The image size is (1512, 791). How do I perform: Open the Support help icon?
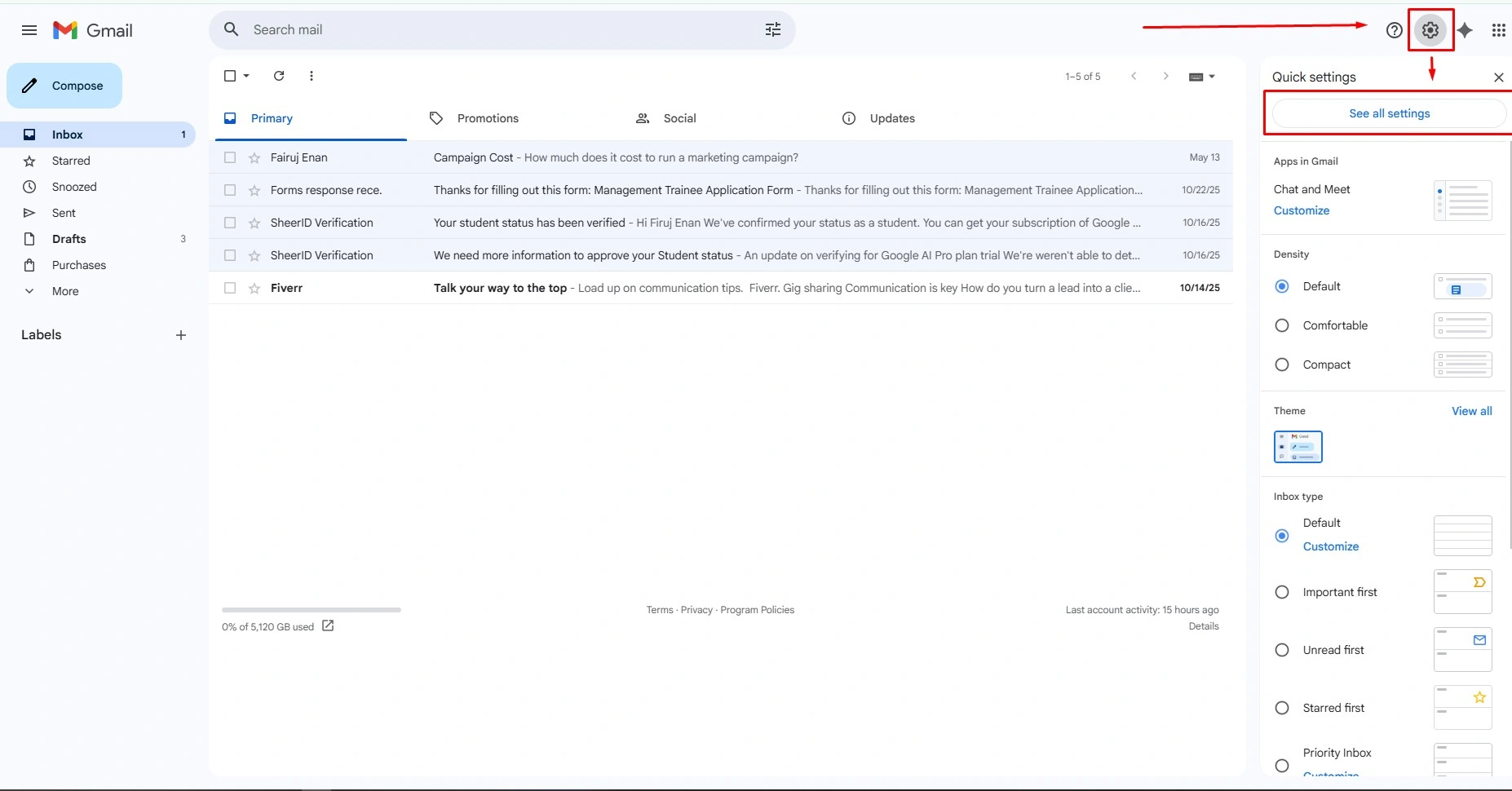tap(1395, 30)
